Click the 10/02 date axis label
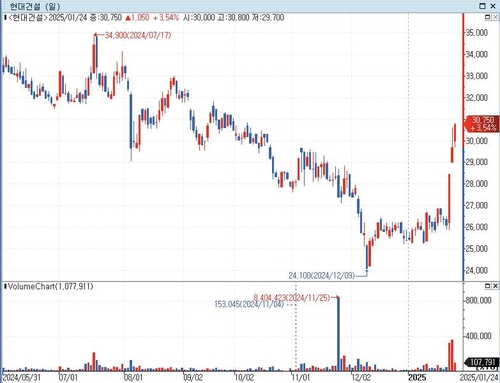This screenshot has height=383, width=500. click(x=244, y=377)
